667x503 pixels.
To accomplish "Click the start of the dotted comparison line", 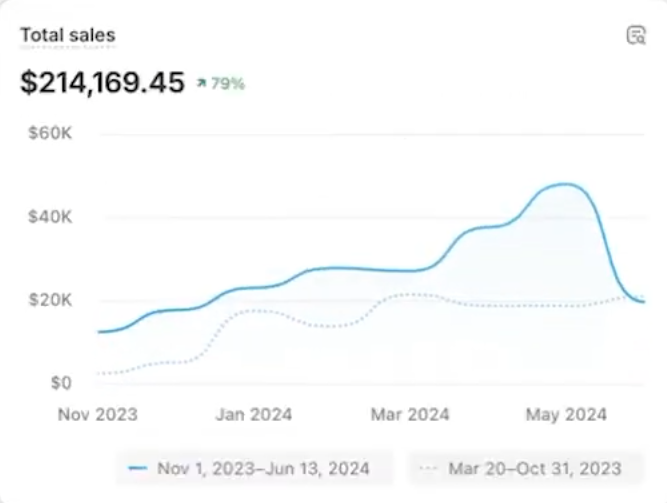I will (98, 373).
